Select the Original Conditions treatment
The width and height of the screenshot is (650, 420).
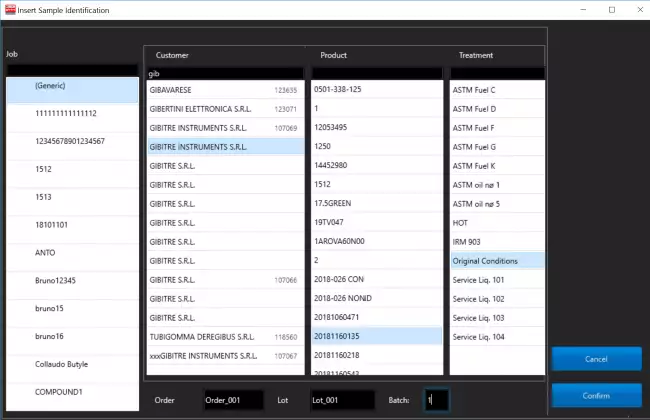coord(497,261)
